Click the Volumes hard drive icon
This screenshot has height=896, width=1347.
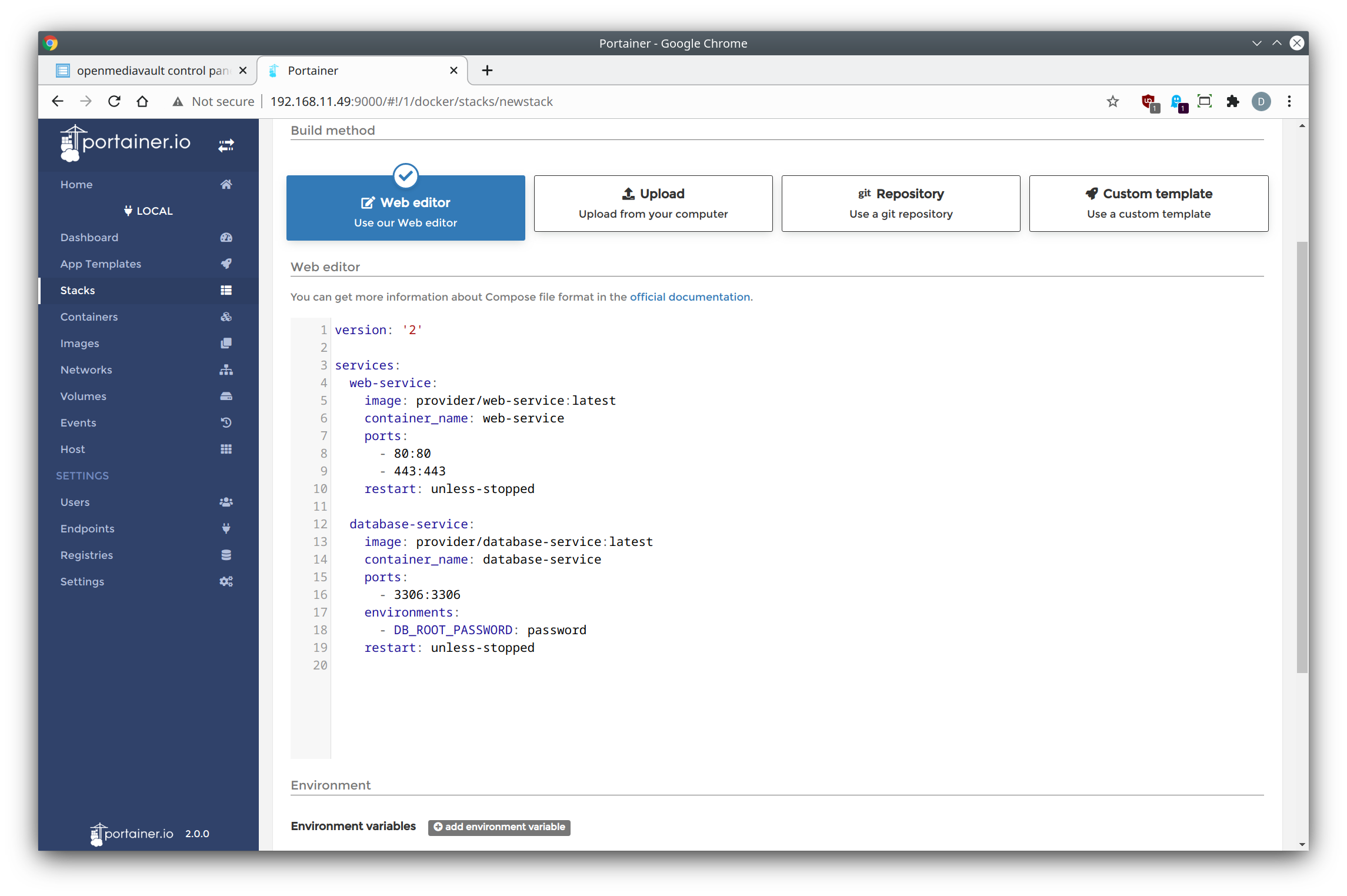(226, 397)
